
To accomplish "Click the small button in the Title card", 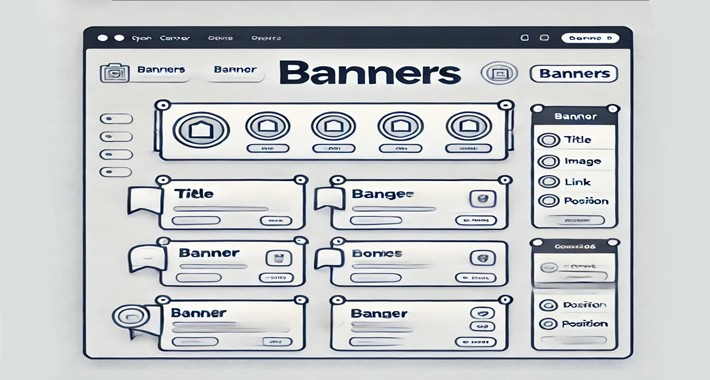I will [276, 221].
